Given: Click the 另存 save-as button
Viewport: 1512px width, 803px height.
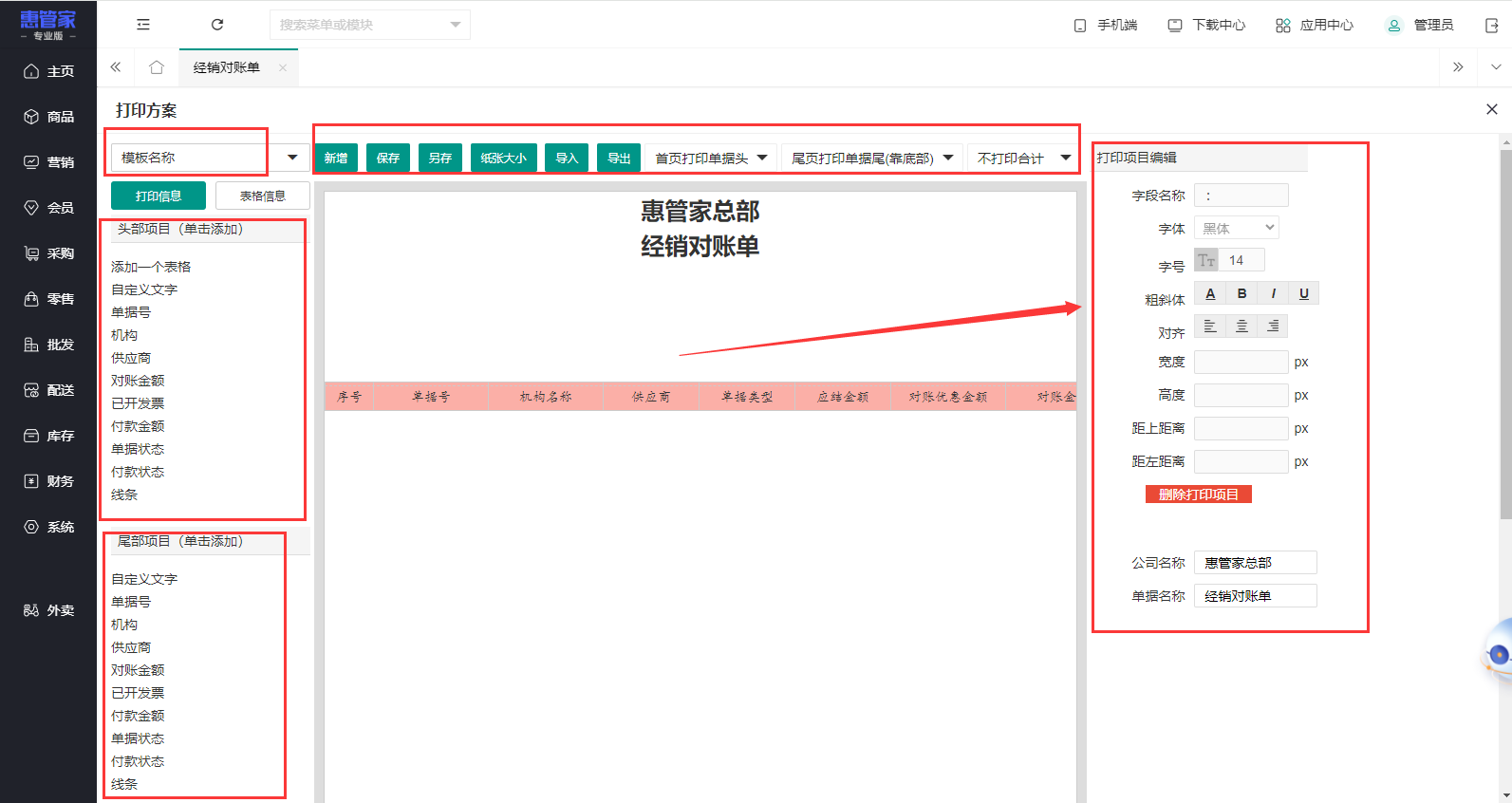Looking at the screenshot, I should [x=440, y=158].
